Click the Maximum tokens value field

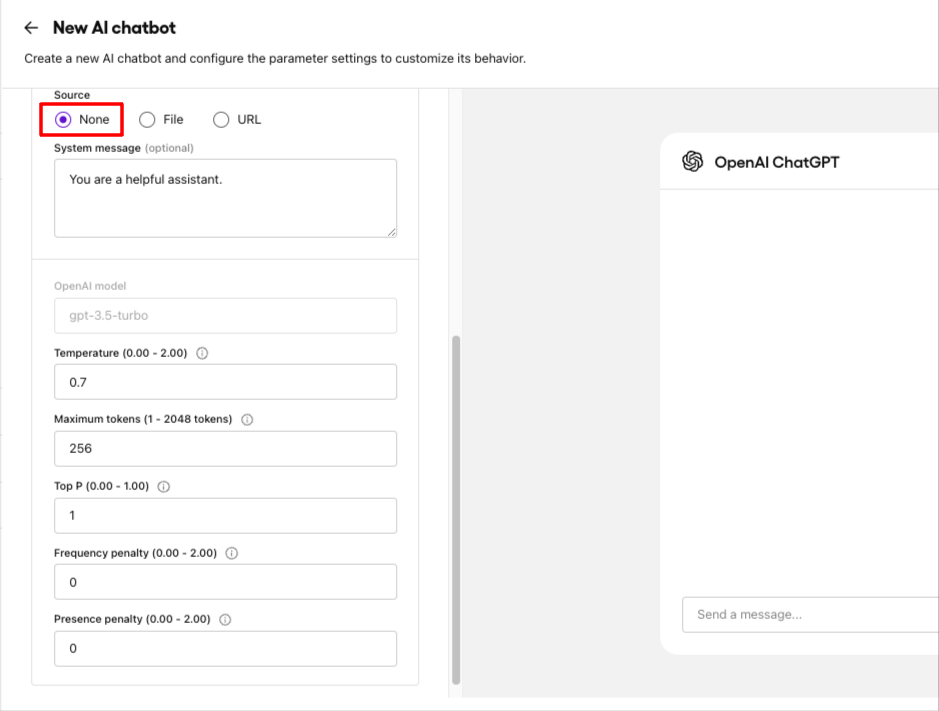tap(224, 448)
